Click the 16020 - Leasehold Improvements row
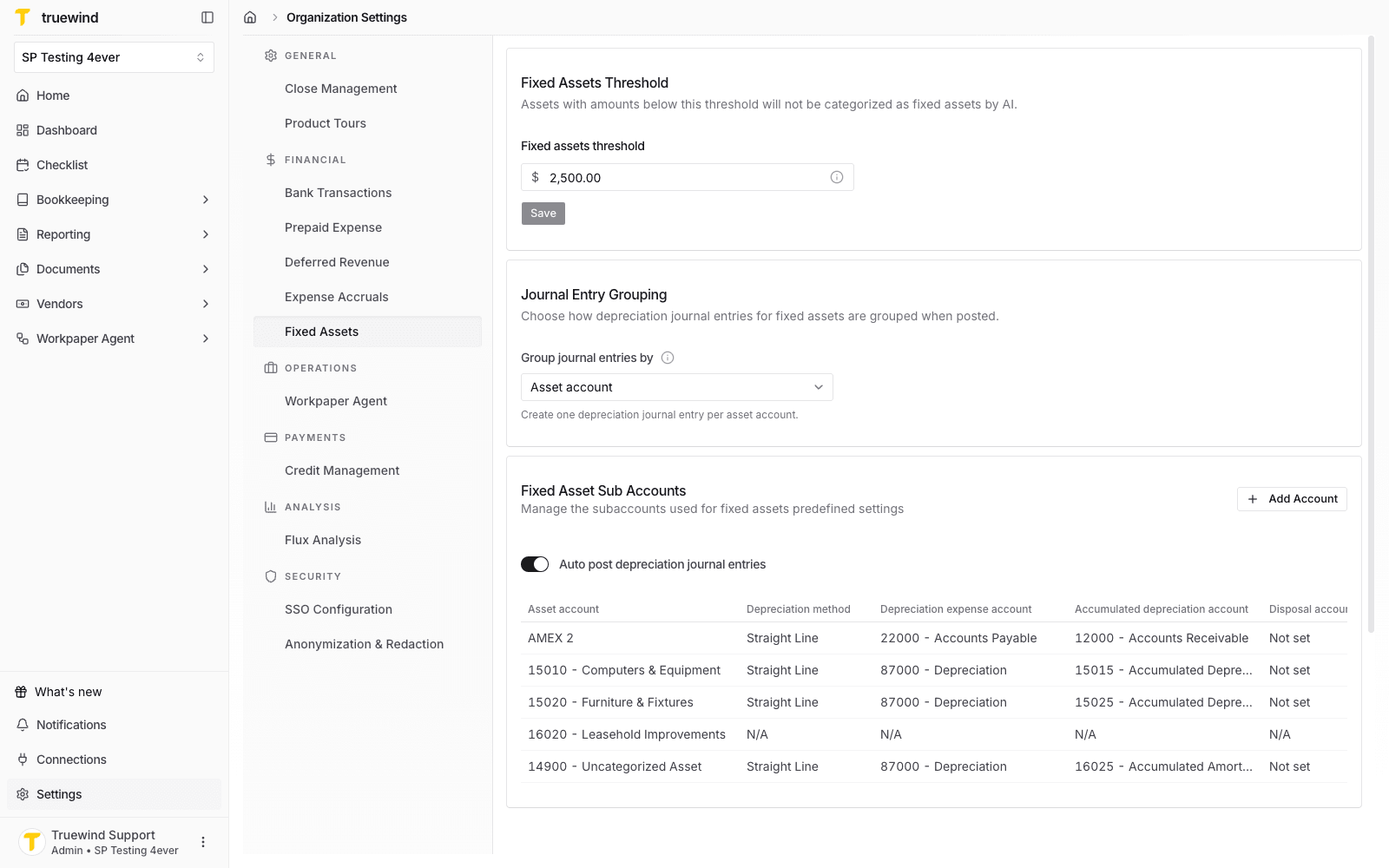The height and width of the screenshot is (868, 1389). pos(934,734)
